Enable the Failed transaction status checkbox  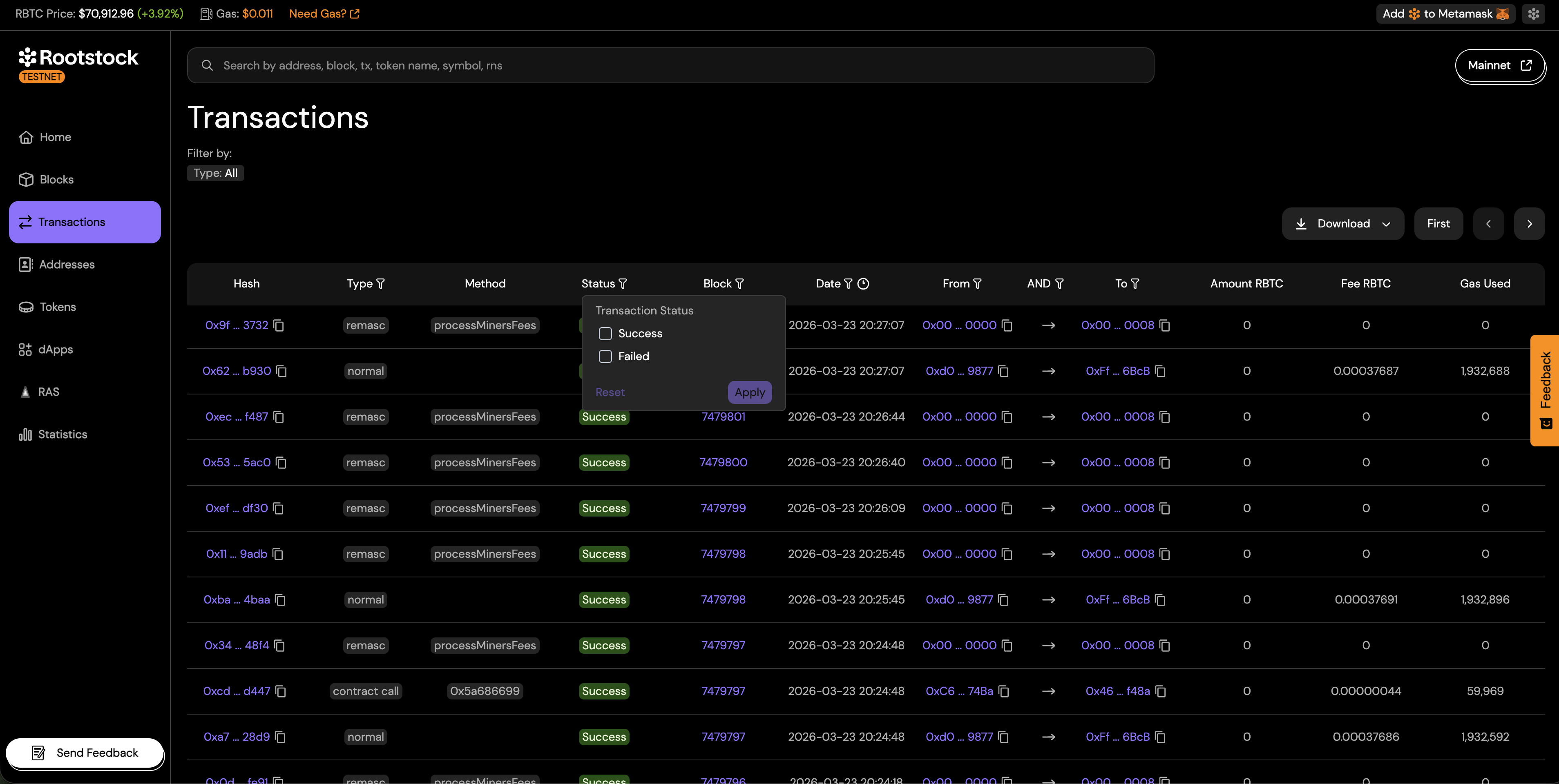point(605,356)
